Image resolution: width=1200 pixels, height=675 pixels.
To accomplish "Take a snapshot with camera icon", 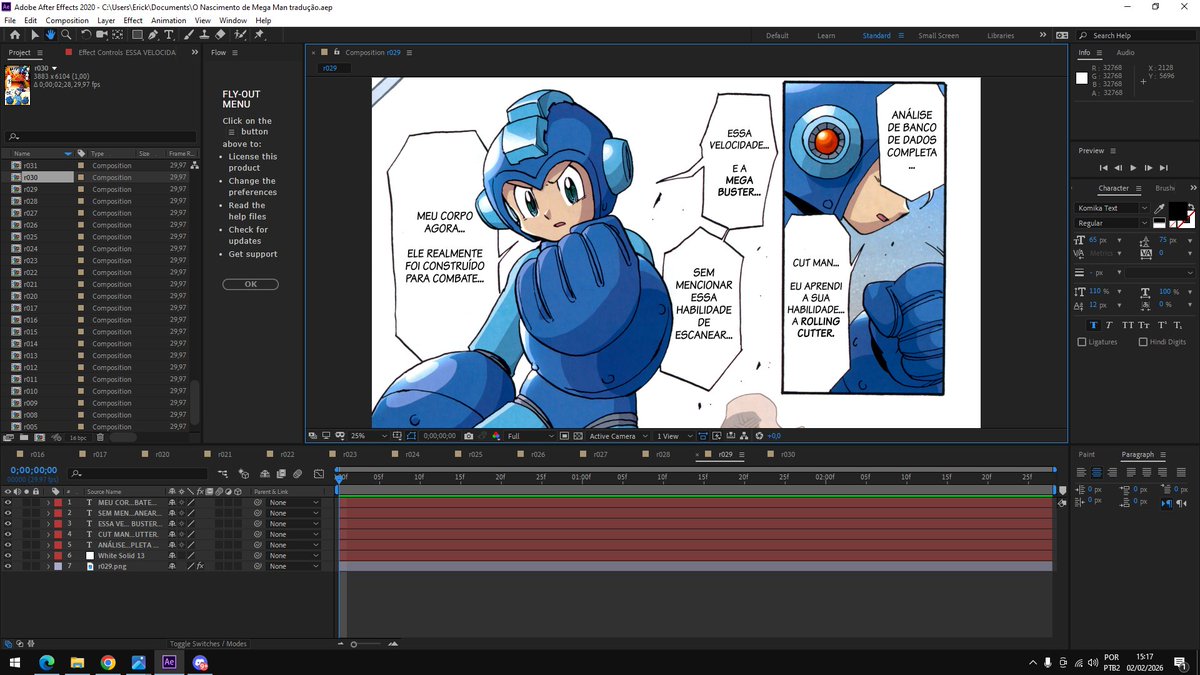I will (x=468, y=436).
